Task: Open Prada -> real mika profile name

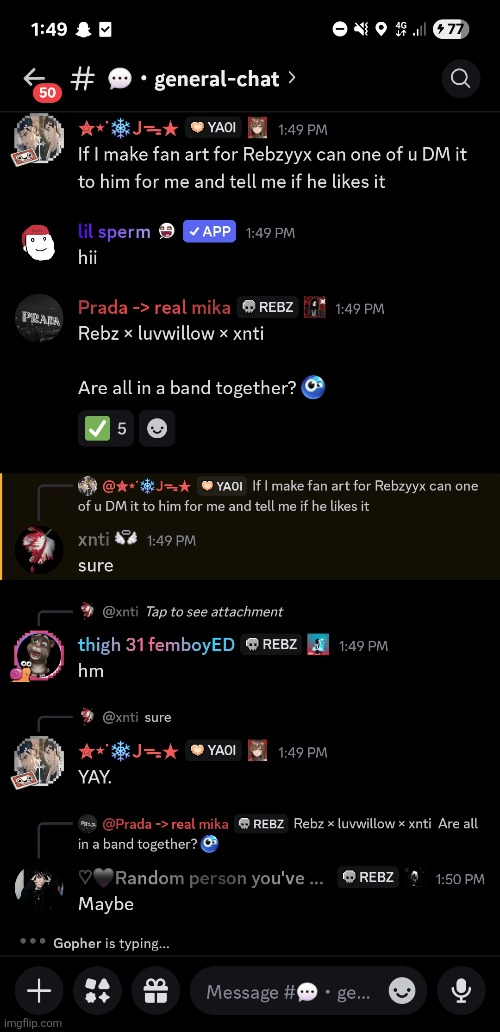Action: (x=154, y=307)
